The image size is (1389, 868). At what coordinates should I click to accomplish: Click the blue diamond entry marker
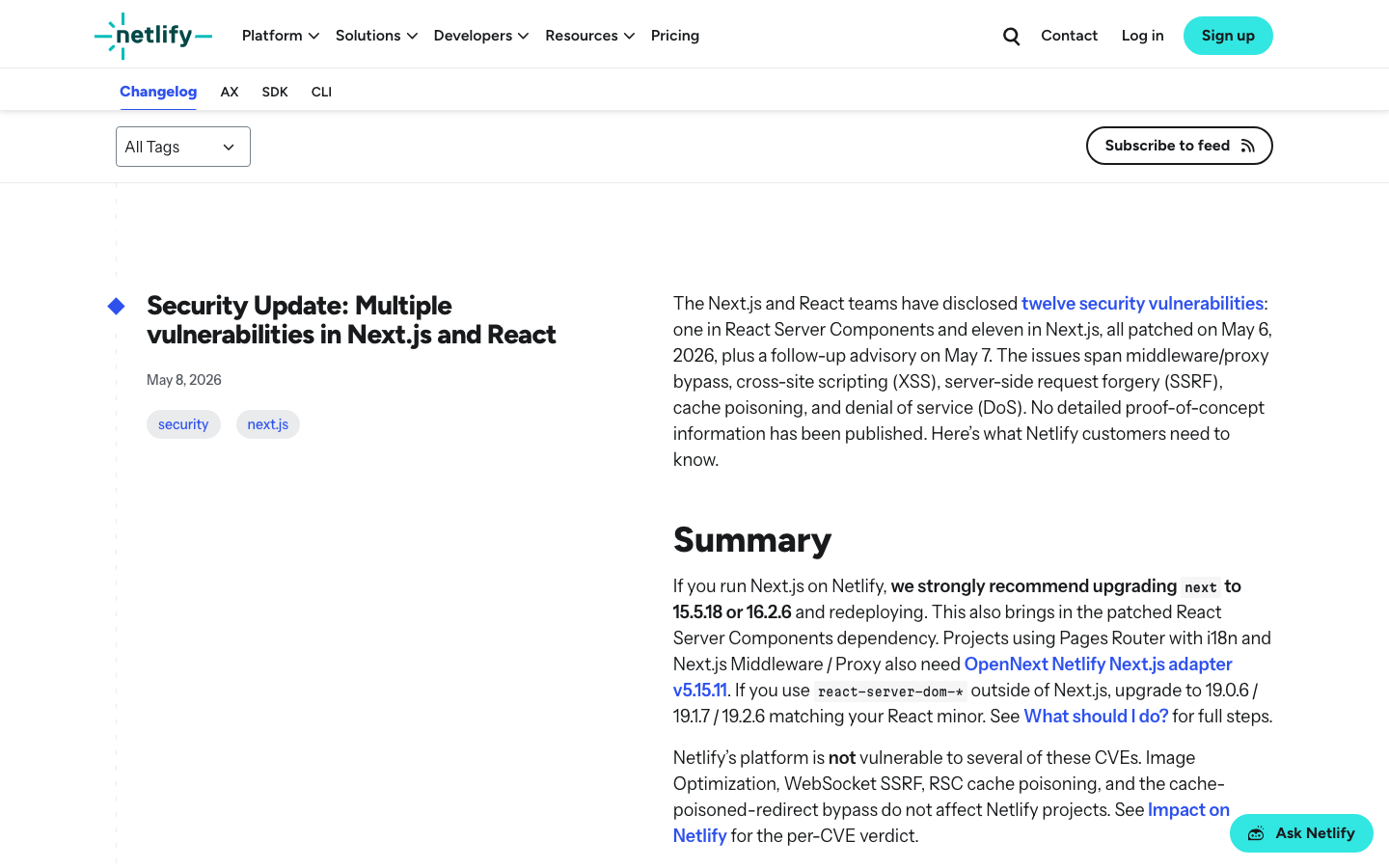click(x=117, y=306)
